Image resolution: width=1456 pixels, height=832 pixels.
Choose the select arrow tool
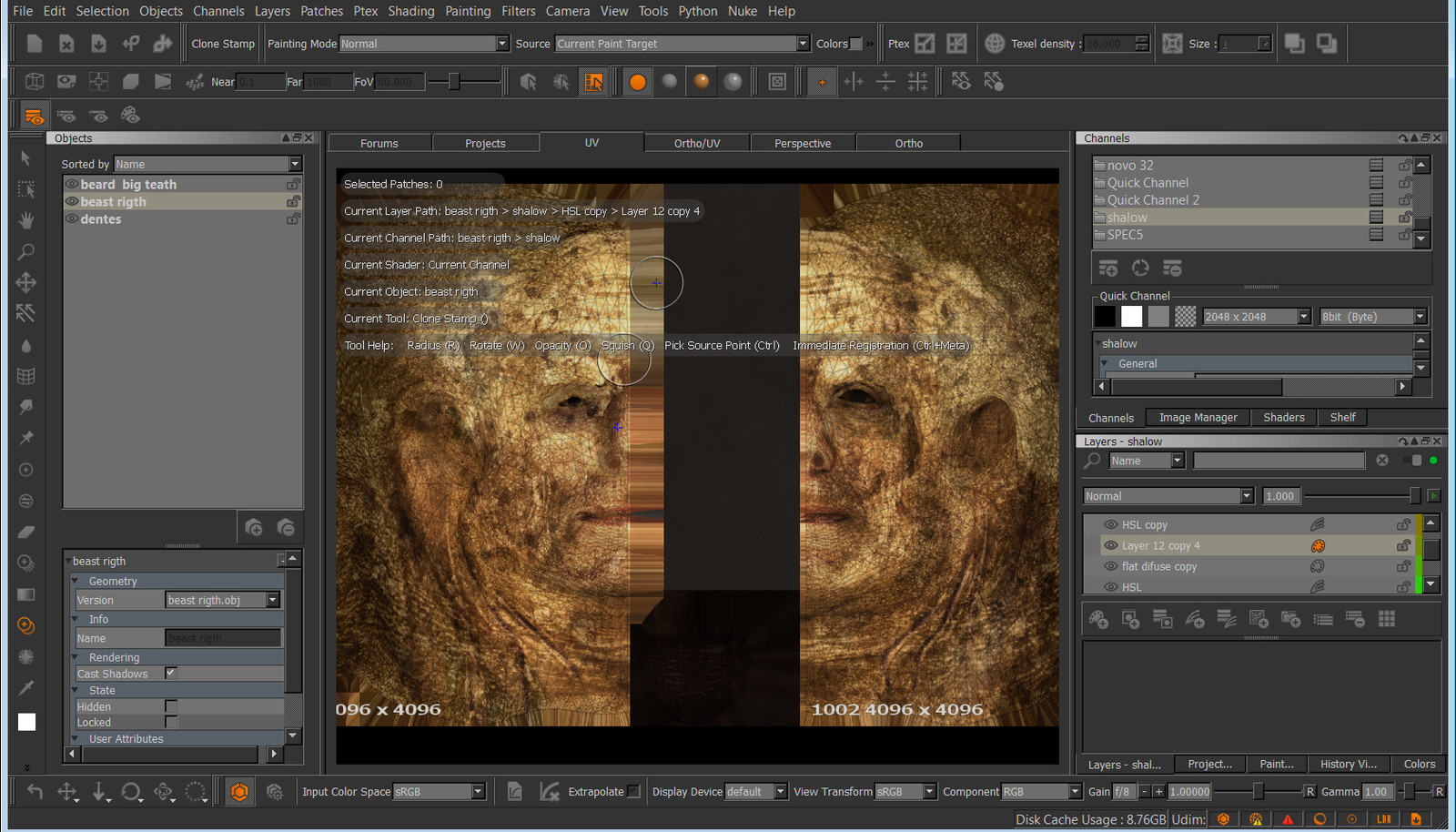tap(26, 158)
